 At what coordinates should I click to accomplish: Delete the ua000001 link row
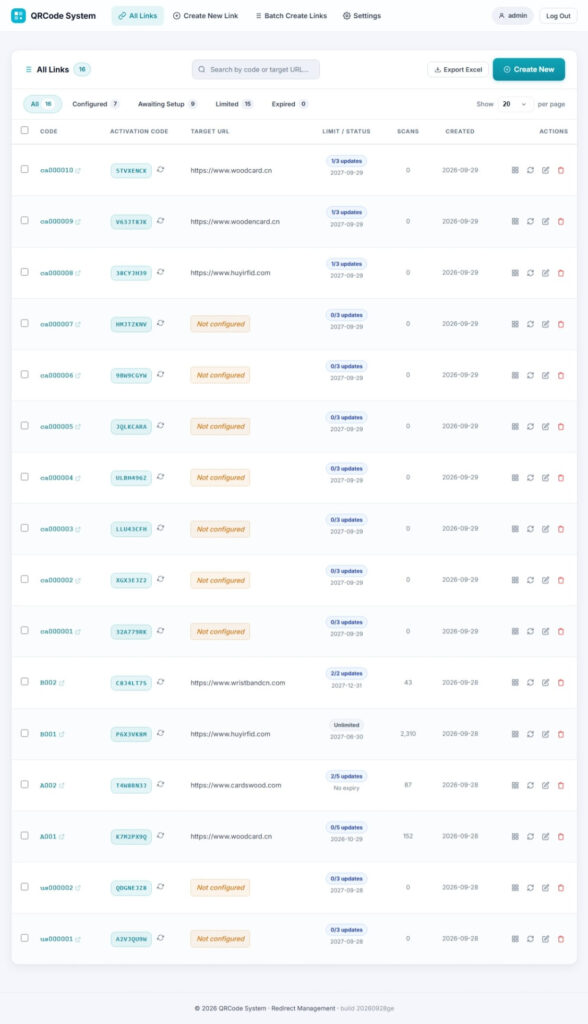click(561, 938)
